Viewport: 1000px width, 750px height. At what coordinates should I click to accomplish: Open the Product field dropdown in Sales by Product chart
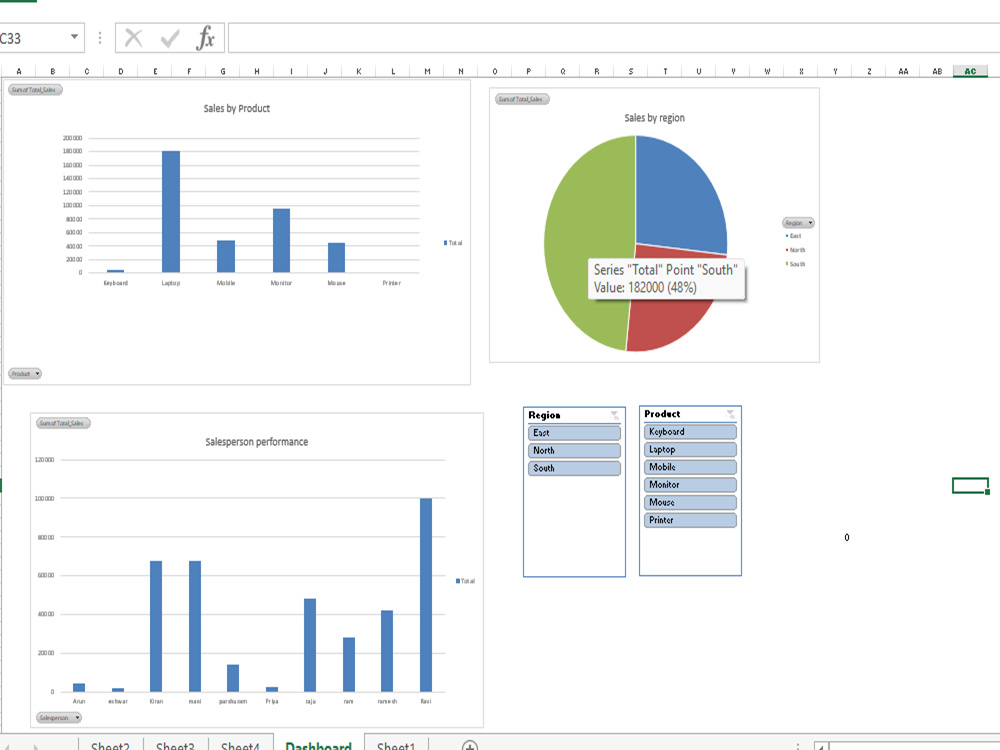25,374
